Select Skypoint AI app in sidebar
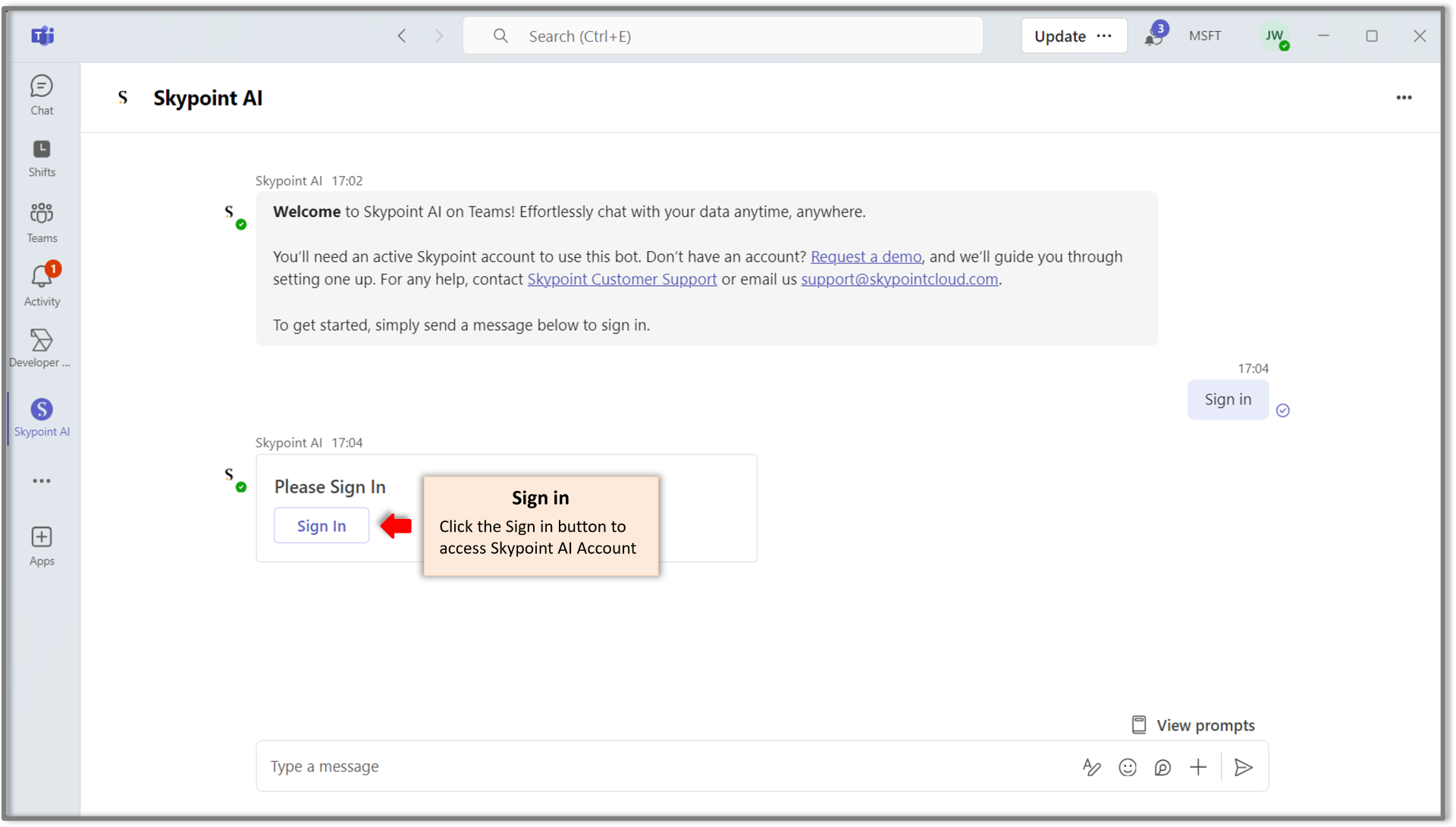 pyautogui.click(x=42, y=417)
